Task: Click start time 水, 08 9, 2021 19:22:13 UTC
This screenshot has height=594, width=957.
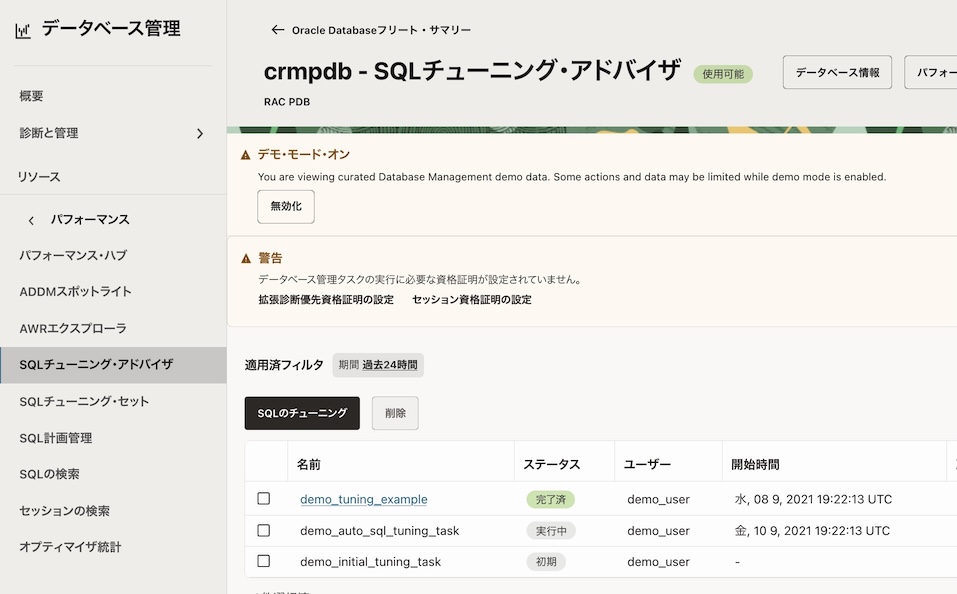Action: (x=813, y=499)
